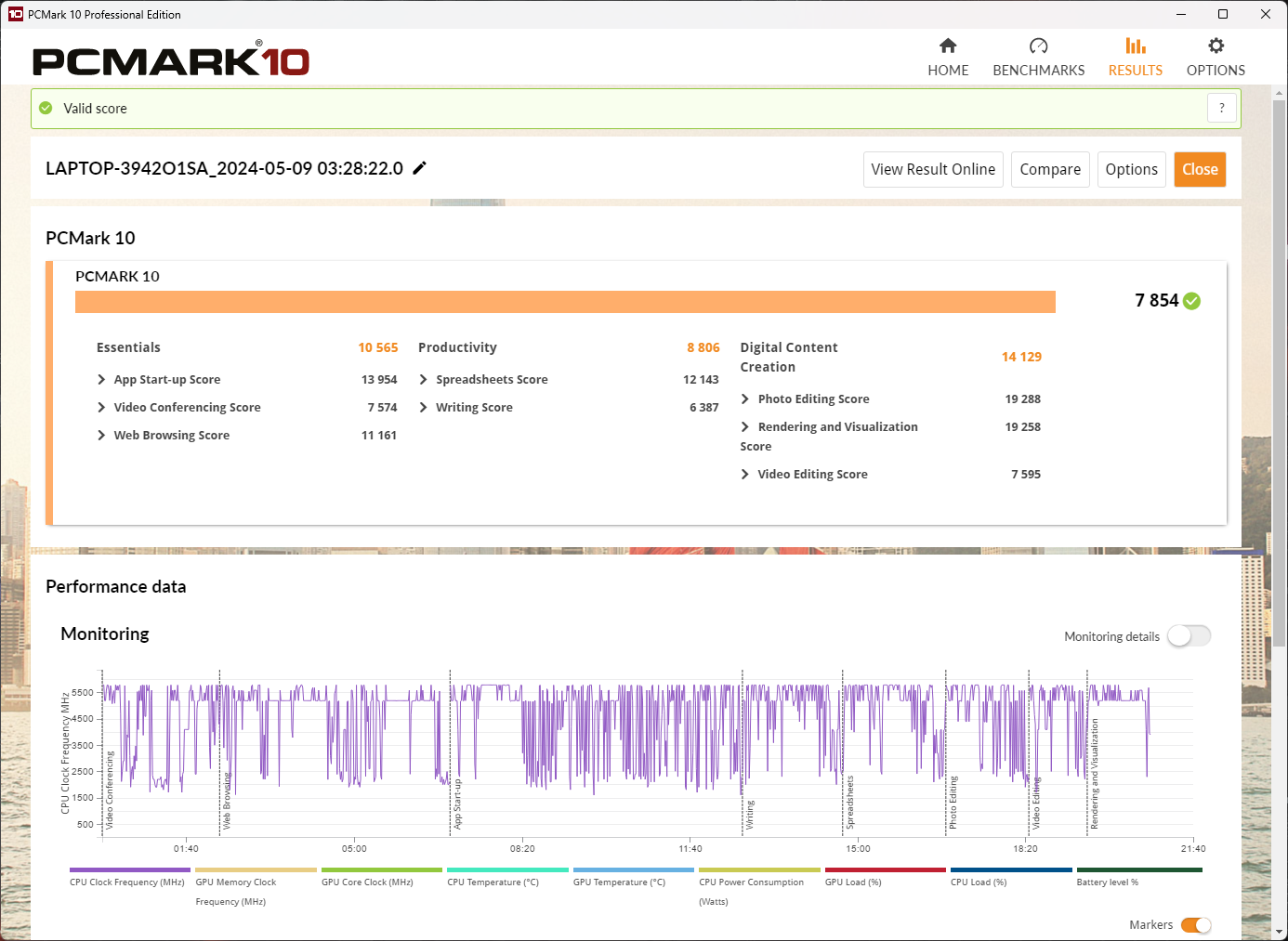Enable the Monitoring details toggle
This screenshot has width=1288, height=941.
point(1189,636)
